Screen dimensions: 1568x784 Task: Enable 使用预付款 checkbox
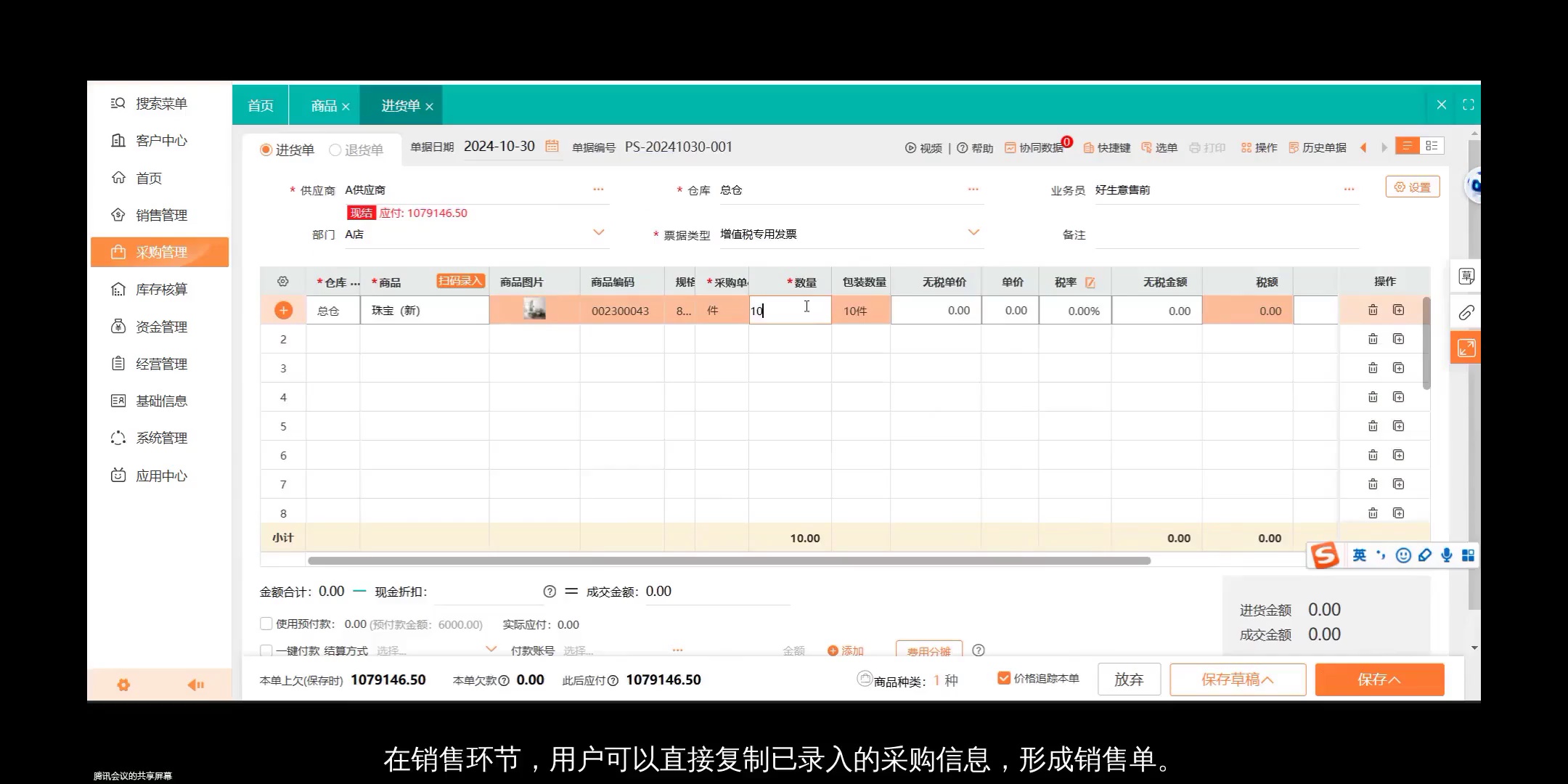[x=266, y=623]
